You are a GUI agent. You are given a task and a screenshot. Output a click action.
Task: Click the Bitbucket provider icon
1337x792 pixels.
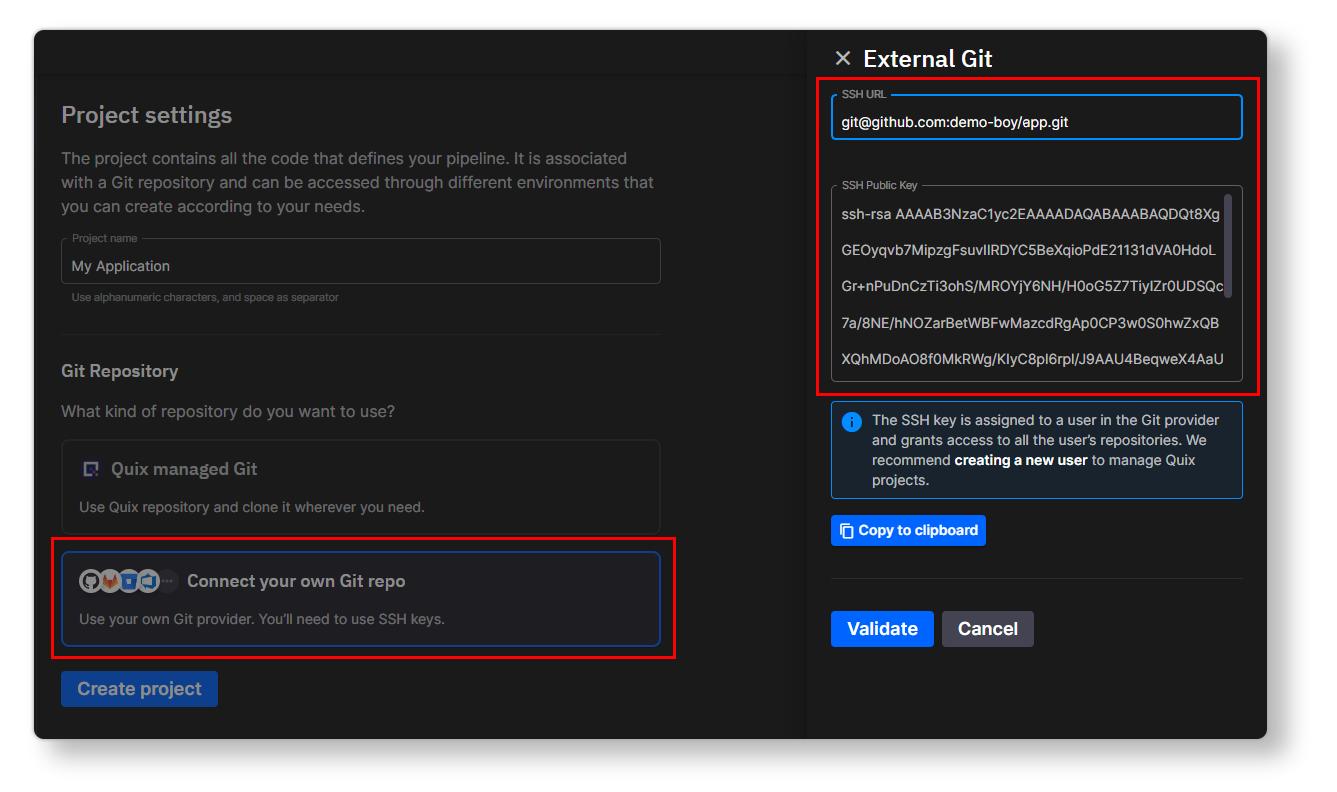click(129, 581)
